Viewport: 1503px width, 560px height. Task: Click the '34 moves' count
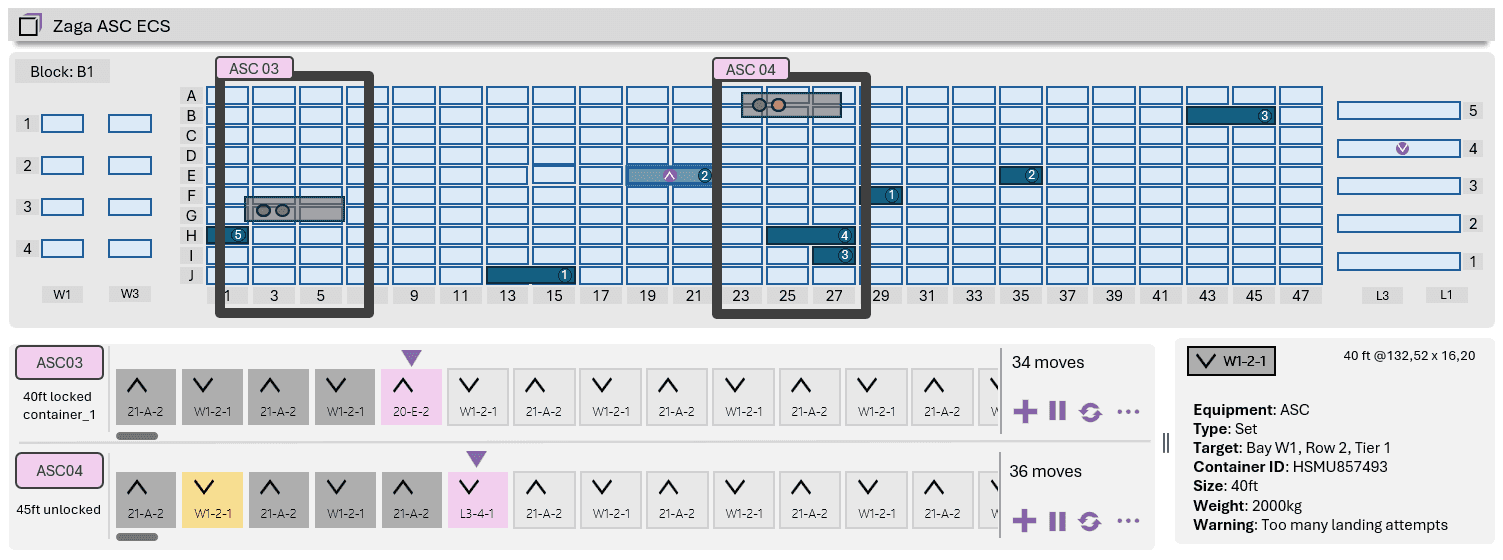(x=1048, y=362)
